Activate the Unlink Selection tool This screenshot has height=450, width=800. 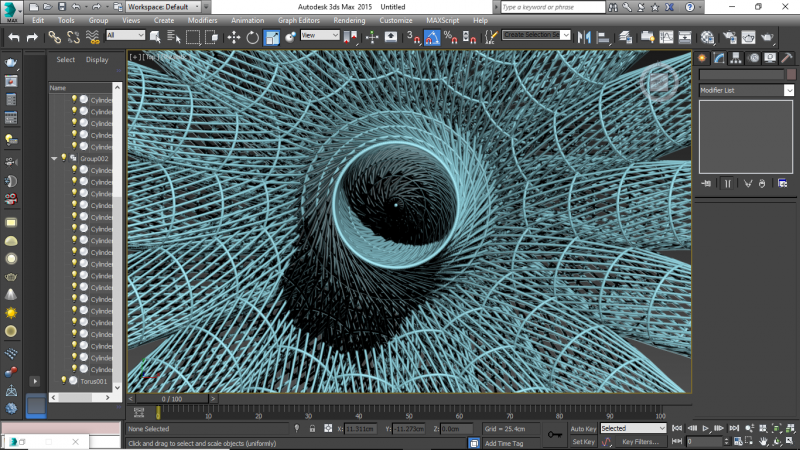[x=73, y=37]
